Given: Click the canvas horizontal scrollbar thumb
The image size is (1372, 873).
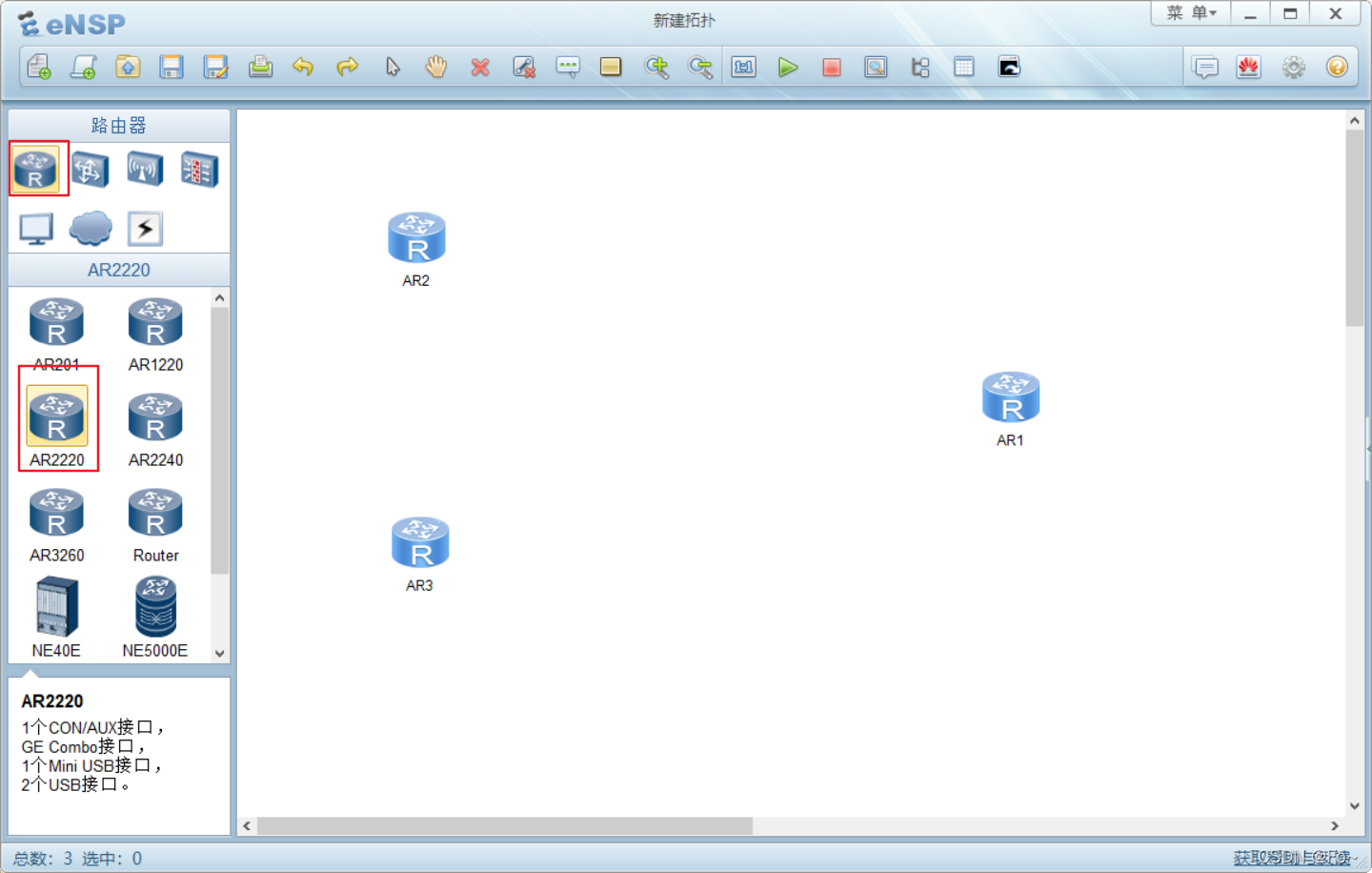Looking at the screenshot, I should click(x=505, y=825).
